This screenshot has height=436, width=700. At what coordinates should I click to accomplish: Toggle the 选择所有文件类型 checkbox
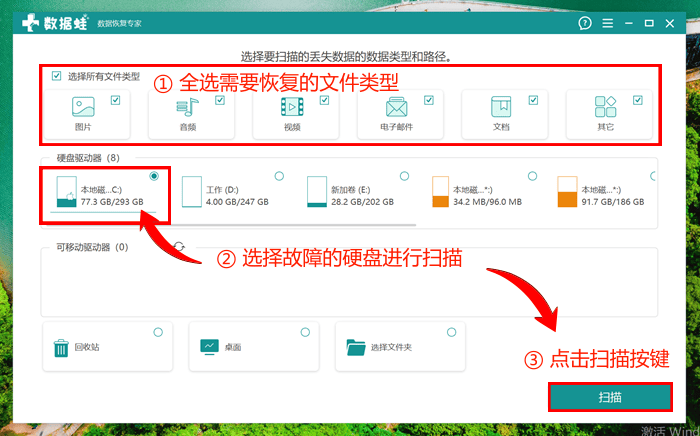[57, 76]
